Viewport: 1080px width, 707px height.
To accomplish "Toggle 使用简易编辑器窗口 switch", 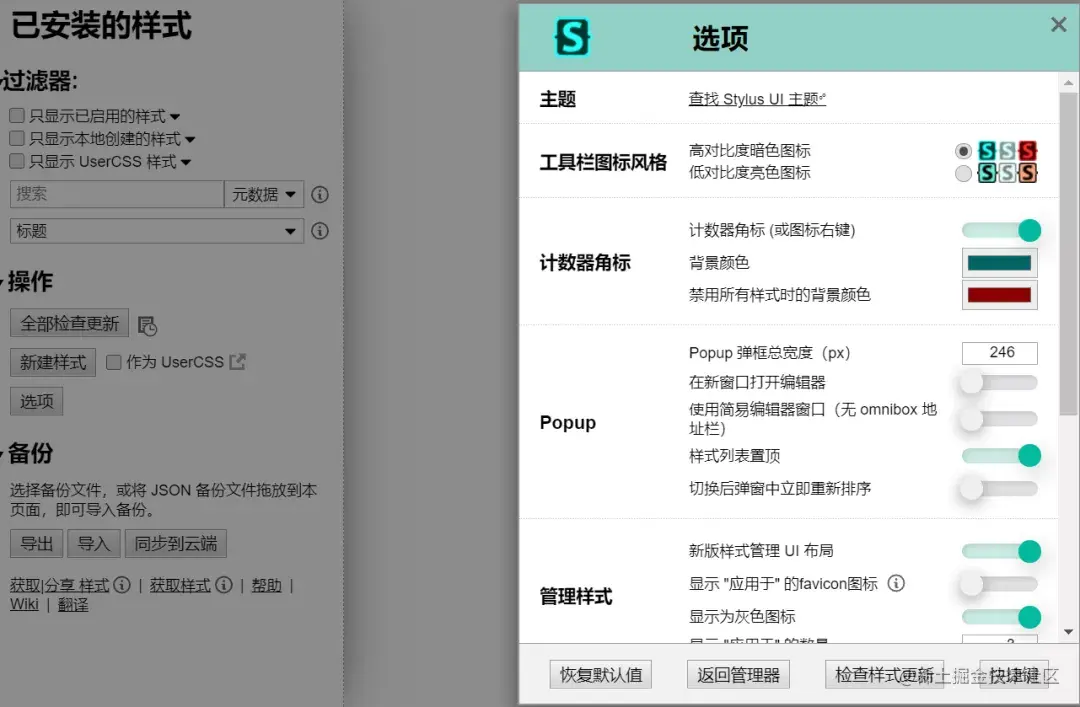I will (999, 418).
